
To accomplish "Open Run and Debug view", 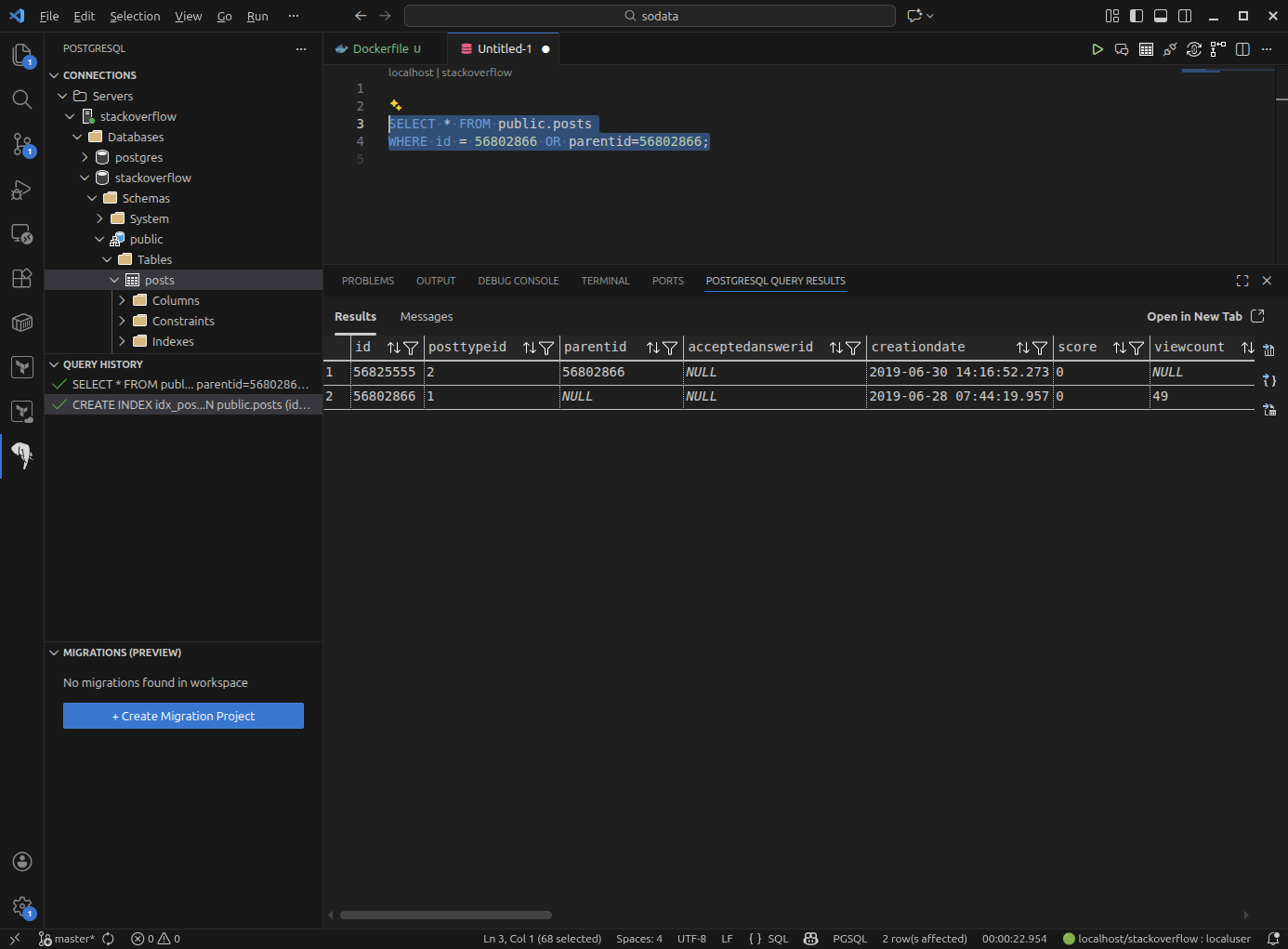I will point(22,190).
